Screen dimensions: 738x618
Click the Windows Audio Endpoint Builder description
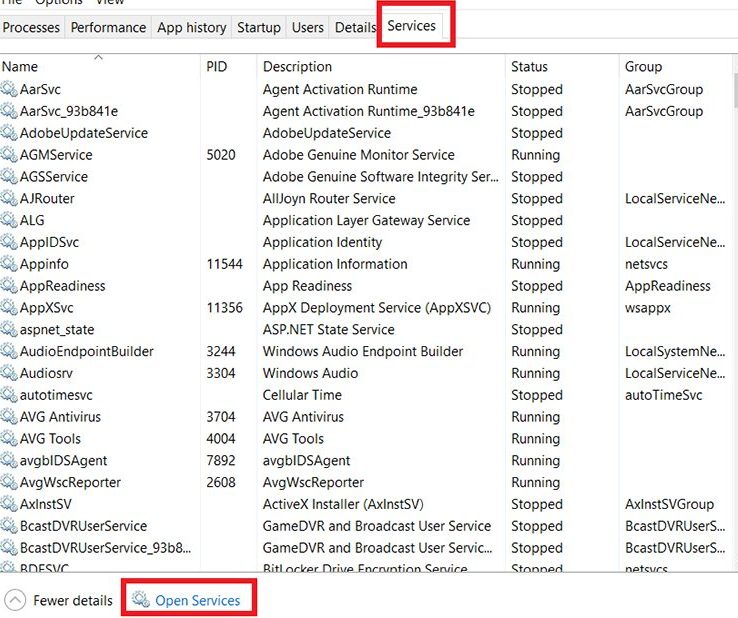click(363, 352)
